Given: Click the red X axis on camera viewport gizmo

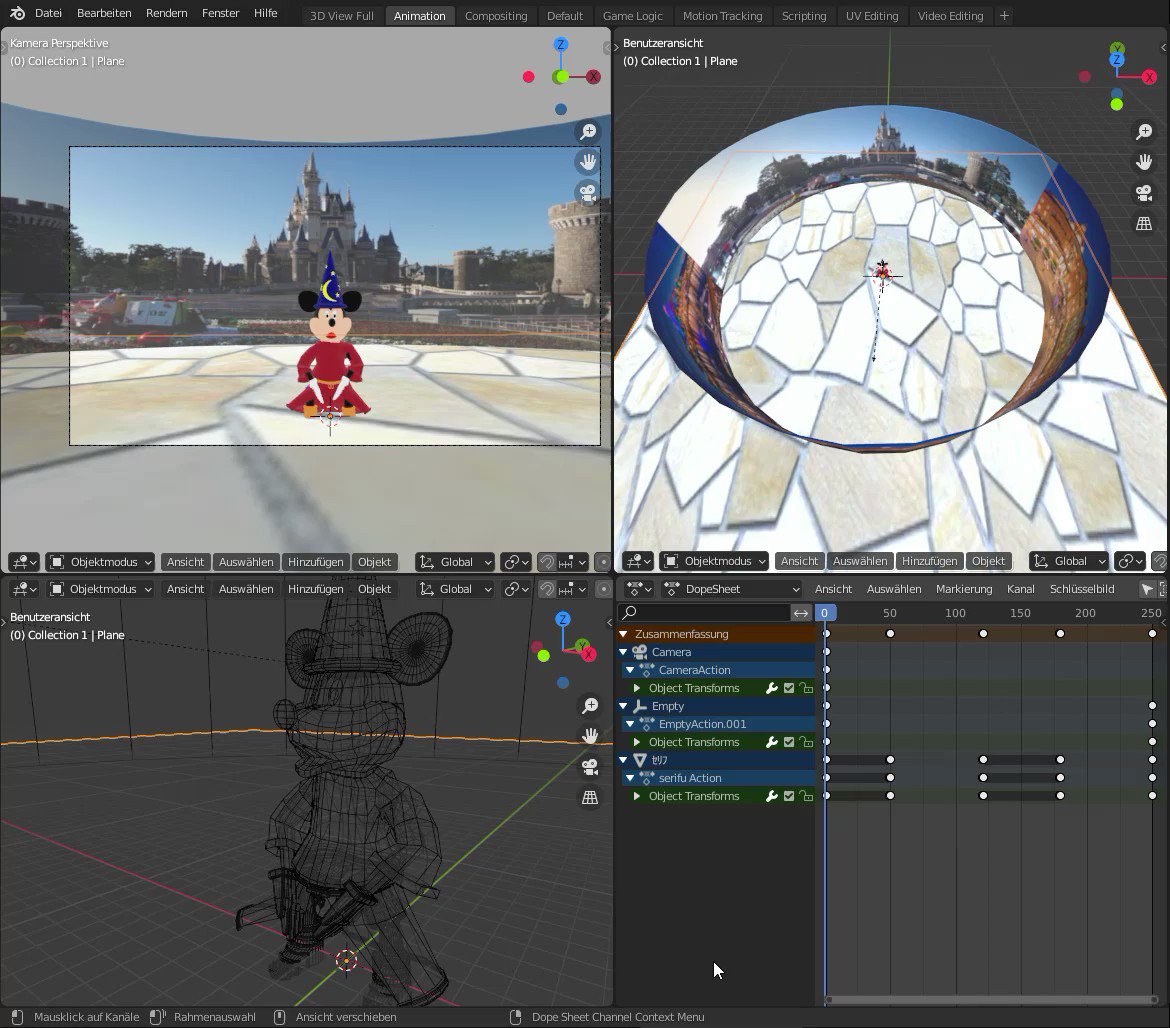Looking at the screenshot, I should pyautogui.click(x=593, y=77).
